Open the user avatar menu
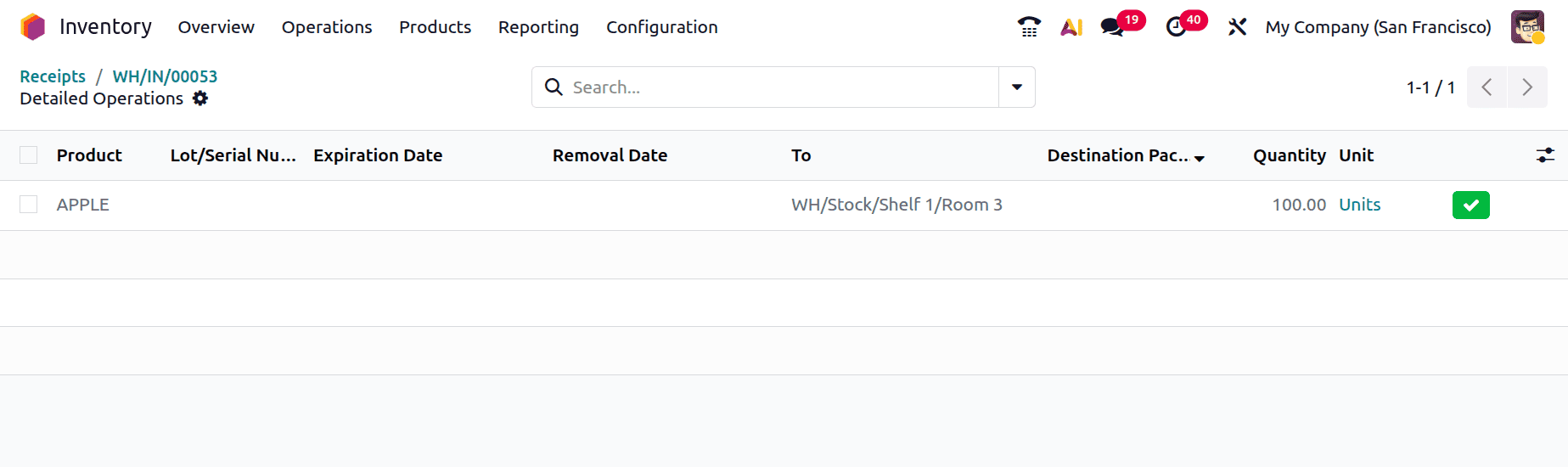Image resolution: width=1568 pixels, height=467 pixels. pyautogui.click(x=1527, y=27)
